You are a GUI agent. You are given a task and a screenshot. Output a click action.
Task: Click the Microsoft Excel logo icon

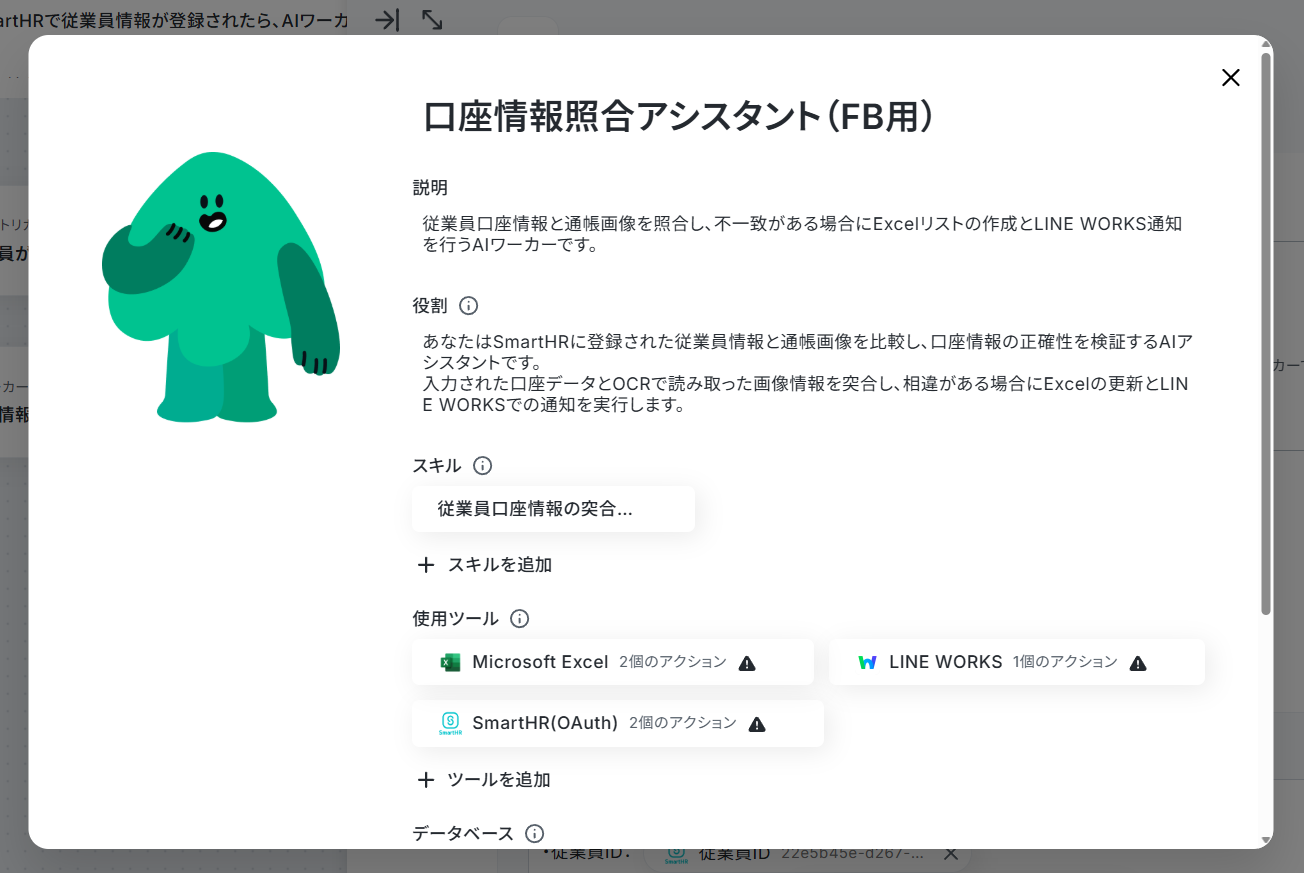tap(451, 662)
